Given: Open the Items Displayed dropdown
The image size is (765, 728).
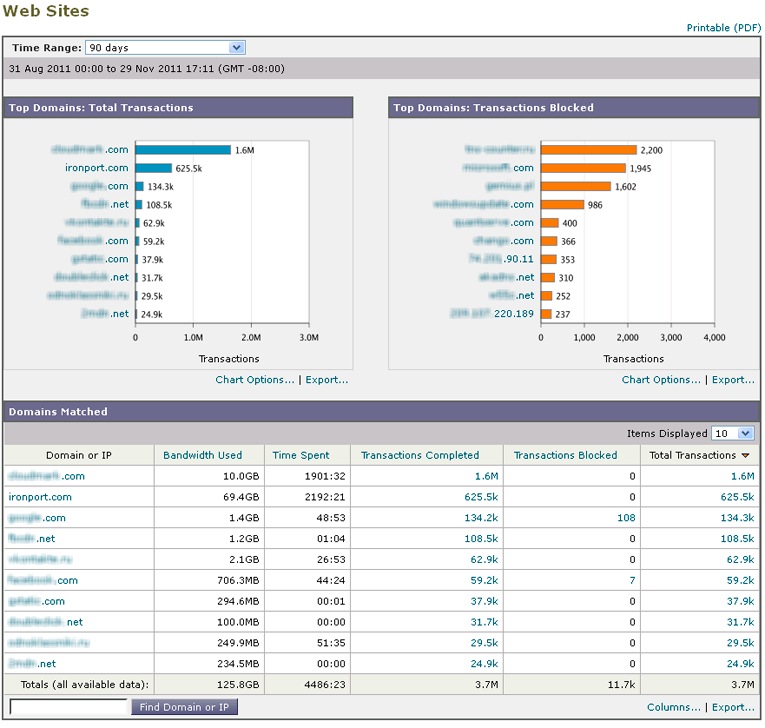Looking at the screenshot, I should (x=733, y=433).
